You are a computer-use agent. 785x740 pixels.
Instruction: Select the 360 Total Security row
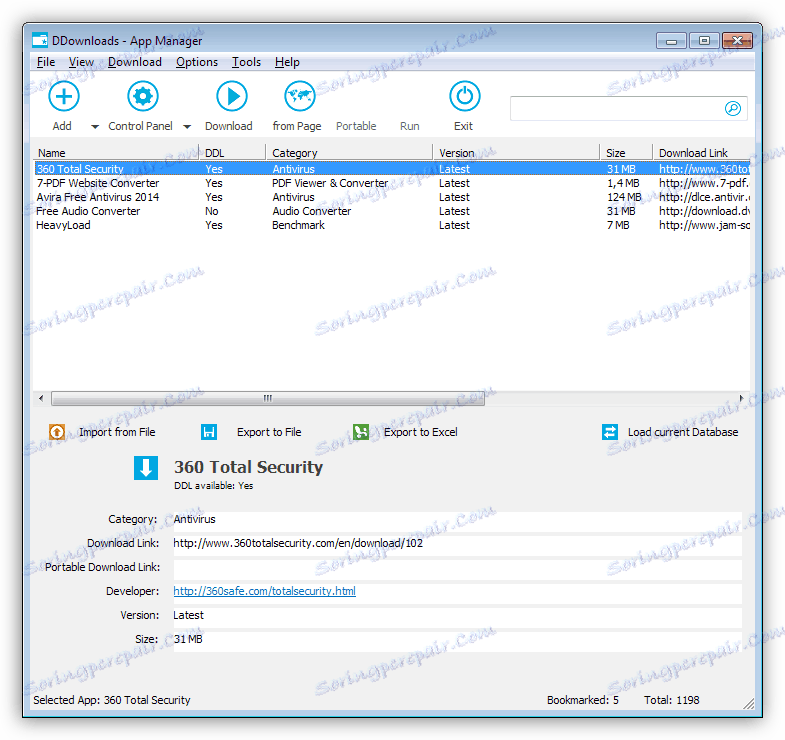(392, 169)
